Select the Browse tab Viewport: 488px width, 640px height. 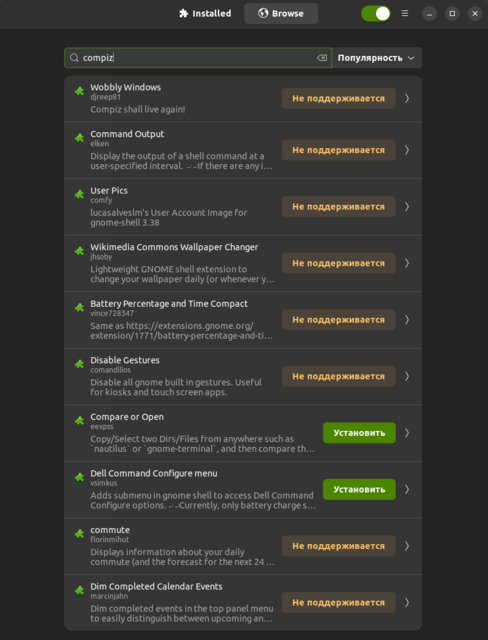pyautogui.click(x=281, y=13)
